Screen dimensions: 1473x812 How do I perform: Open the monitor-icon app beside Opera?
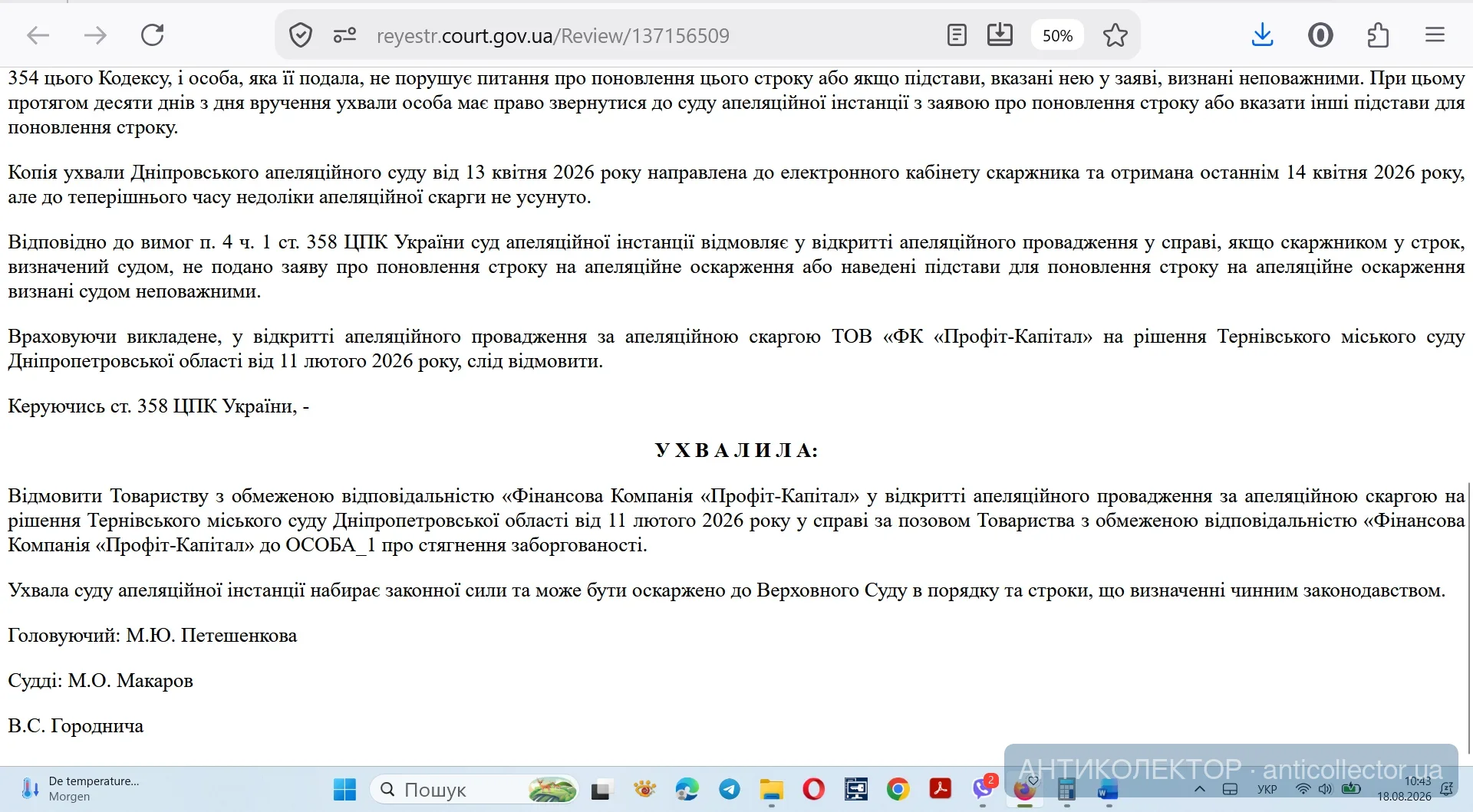click(856, 789)
